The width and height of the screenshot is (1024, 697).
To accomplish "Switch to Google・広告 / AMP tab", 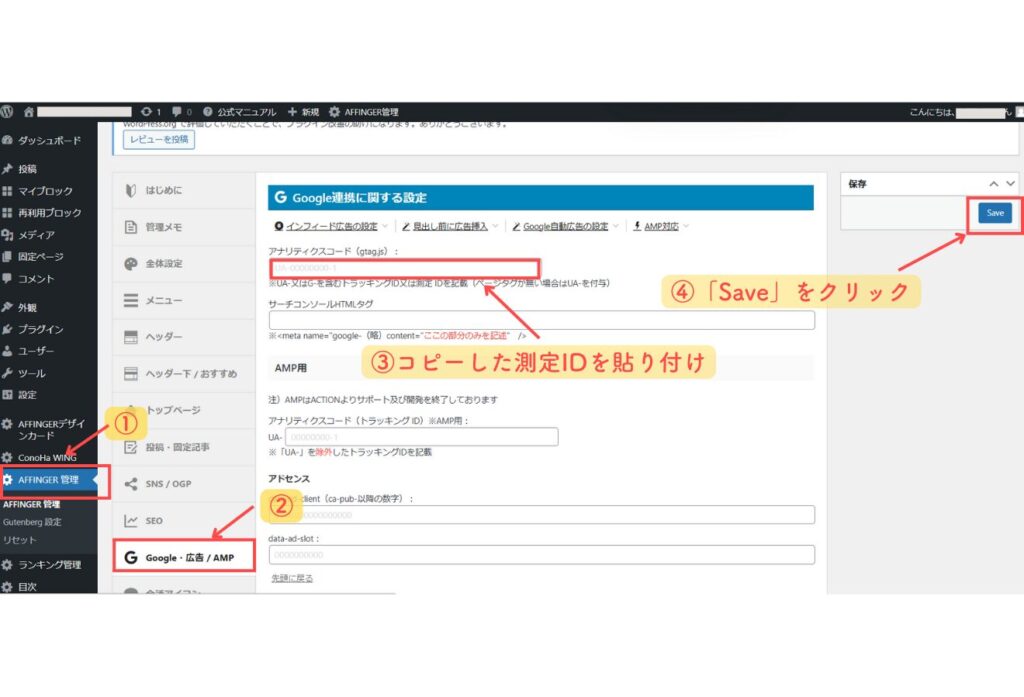I will [184, 557].
